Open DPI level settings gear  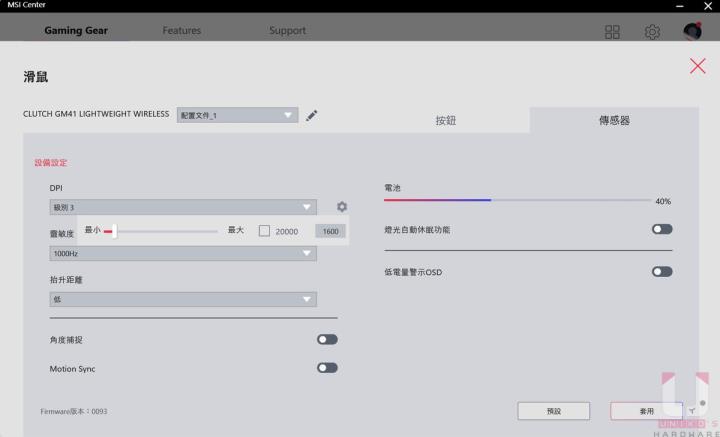342,207
